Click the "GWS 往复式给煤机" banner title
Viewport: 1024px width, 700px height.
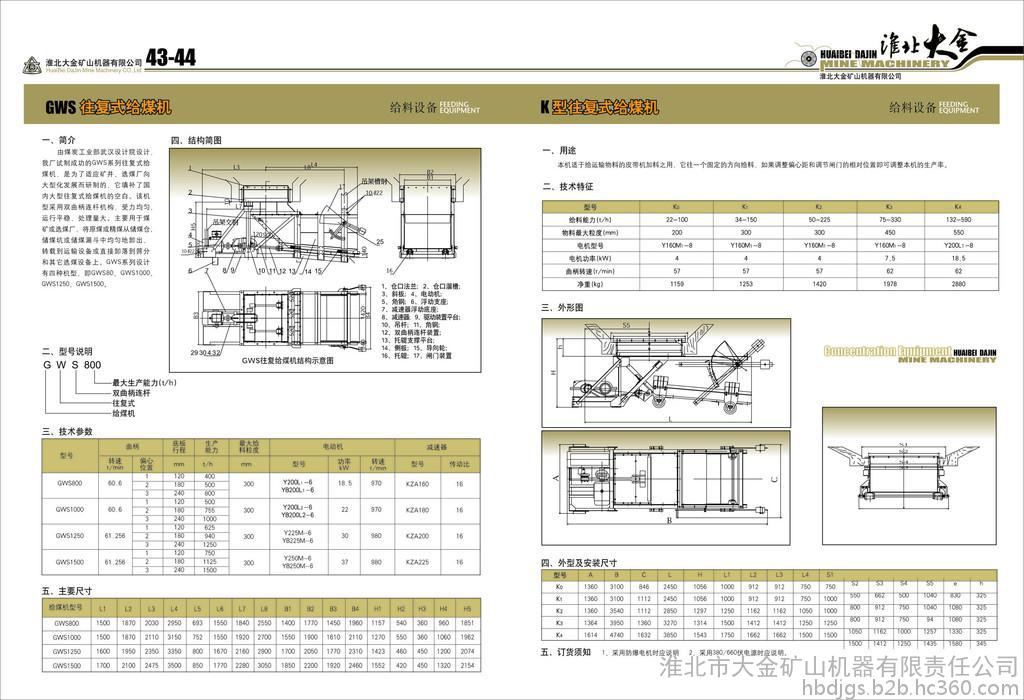[x=108, y=107]
